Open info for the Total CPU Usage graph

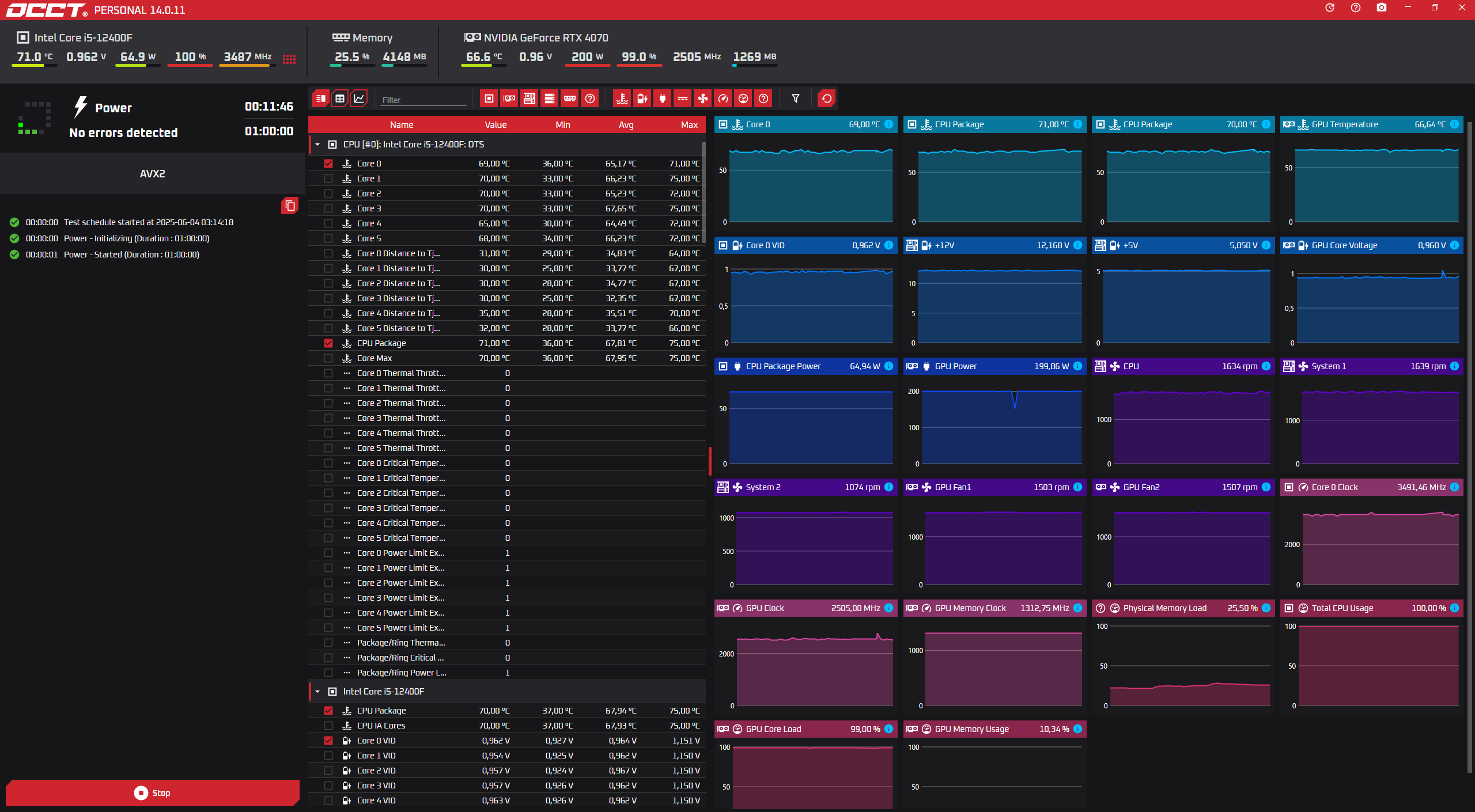pos(1454,608)
